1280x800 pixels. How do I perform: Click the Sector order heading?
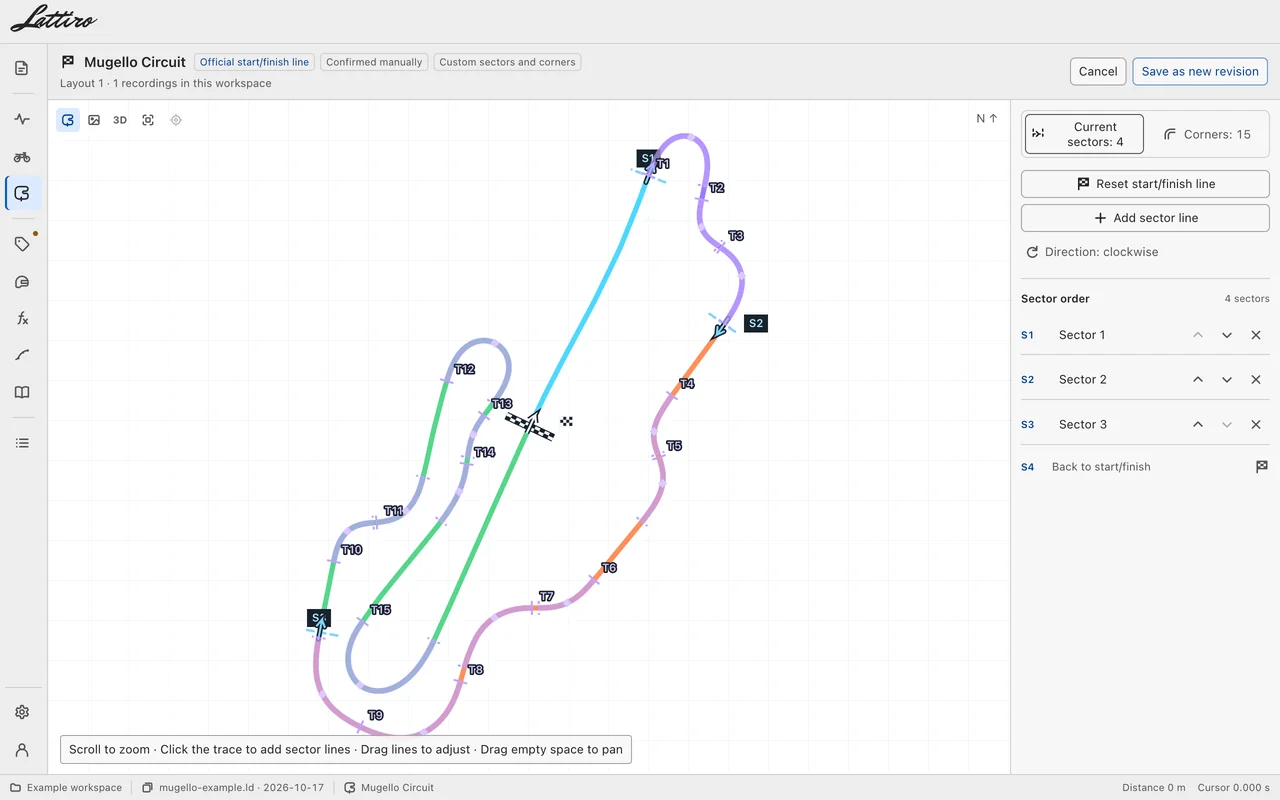click(1055, 299)
